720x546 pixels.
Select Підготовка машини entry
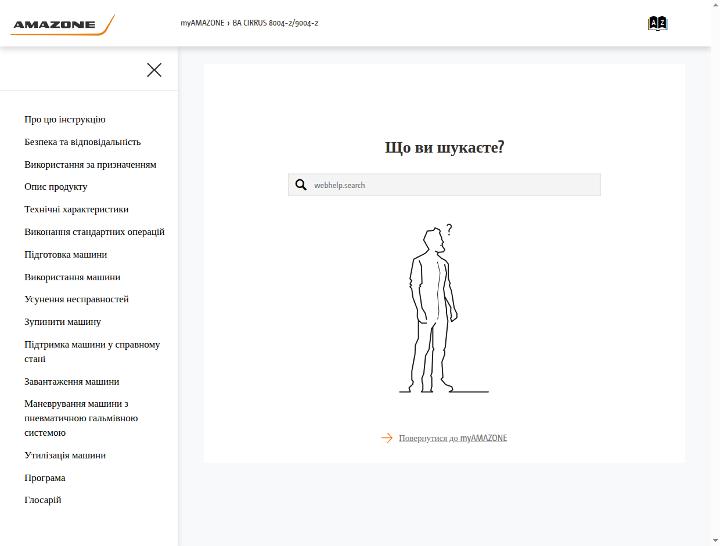[x=66, y=254]
